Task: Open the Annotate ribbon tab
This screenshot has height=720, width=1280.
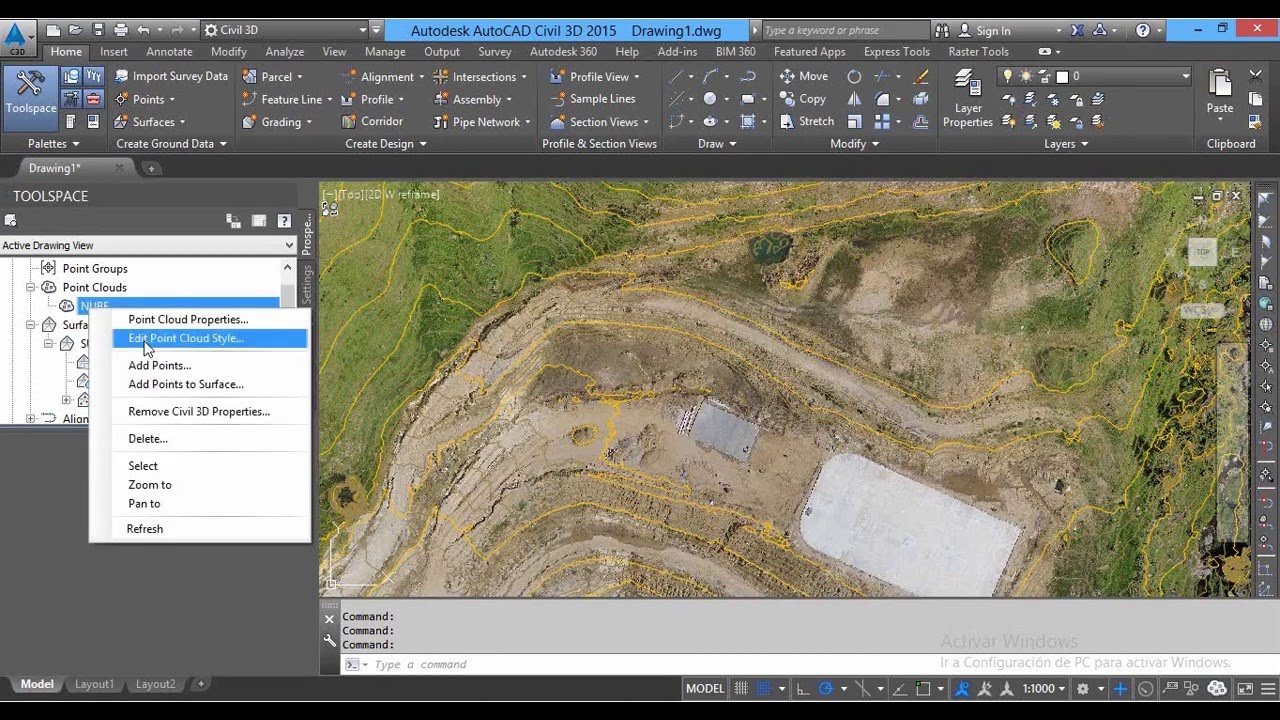Action: [x=169, y=52]
